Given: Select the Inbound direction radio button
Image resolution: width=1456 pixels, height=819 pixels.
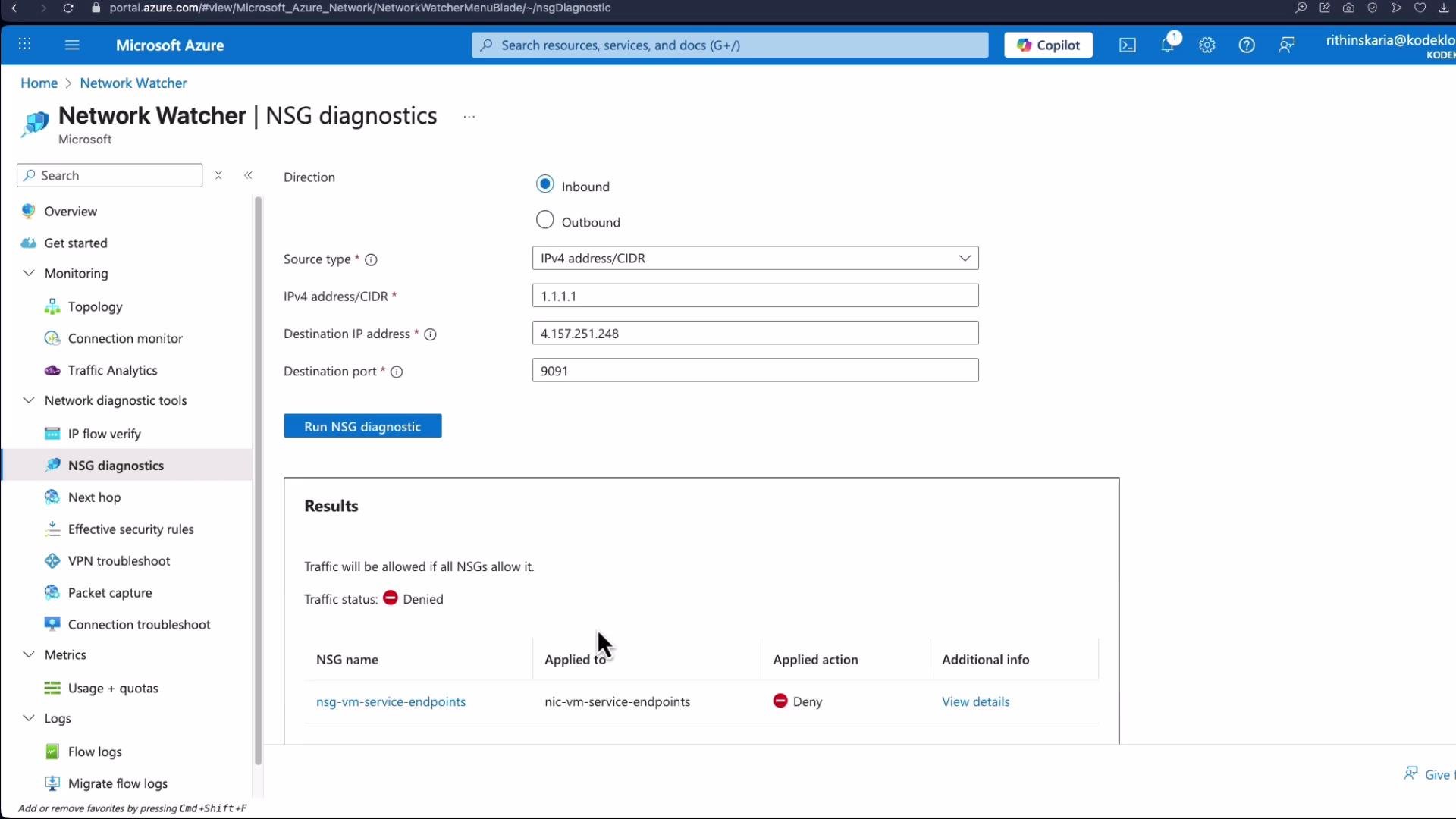Looking at the screenshot, I should pyautogui.click(x=544, y=184).
